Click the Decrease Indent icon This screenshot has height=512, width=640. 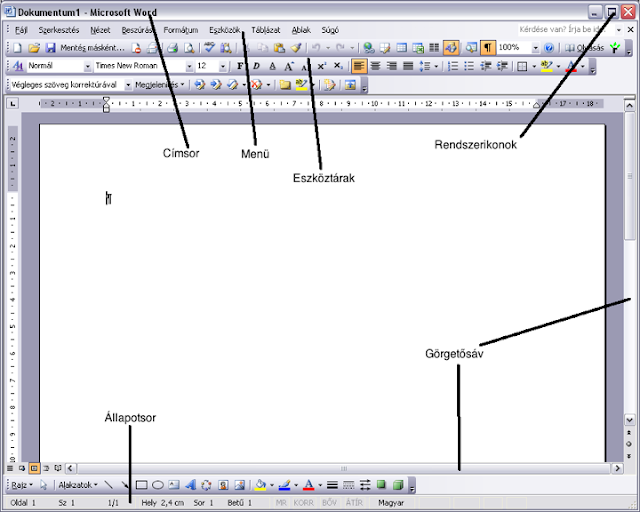(485, 66)
